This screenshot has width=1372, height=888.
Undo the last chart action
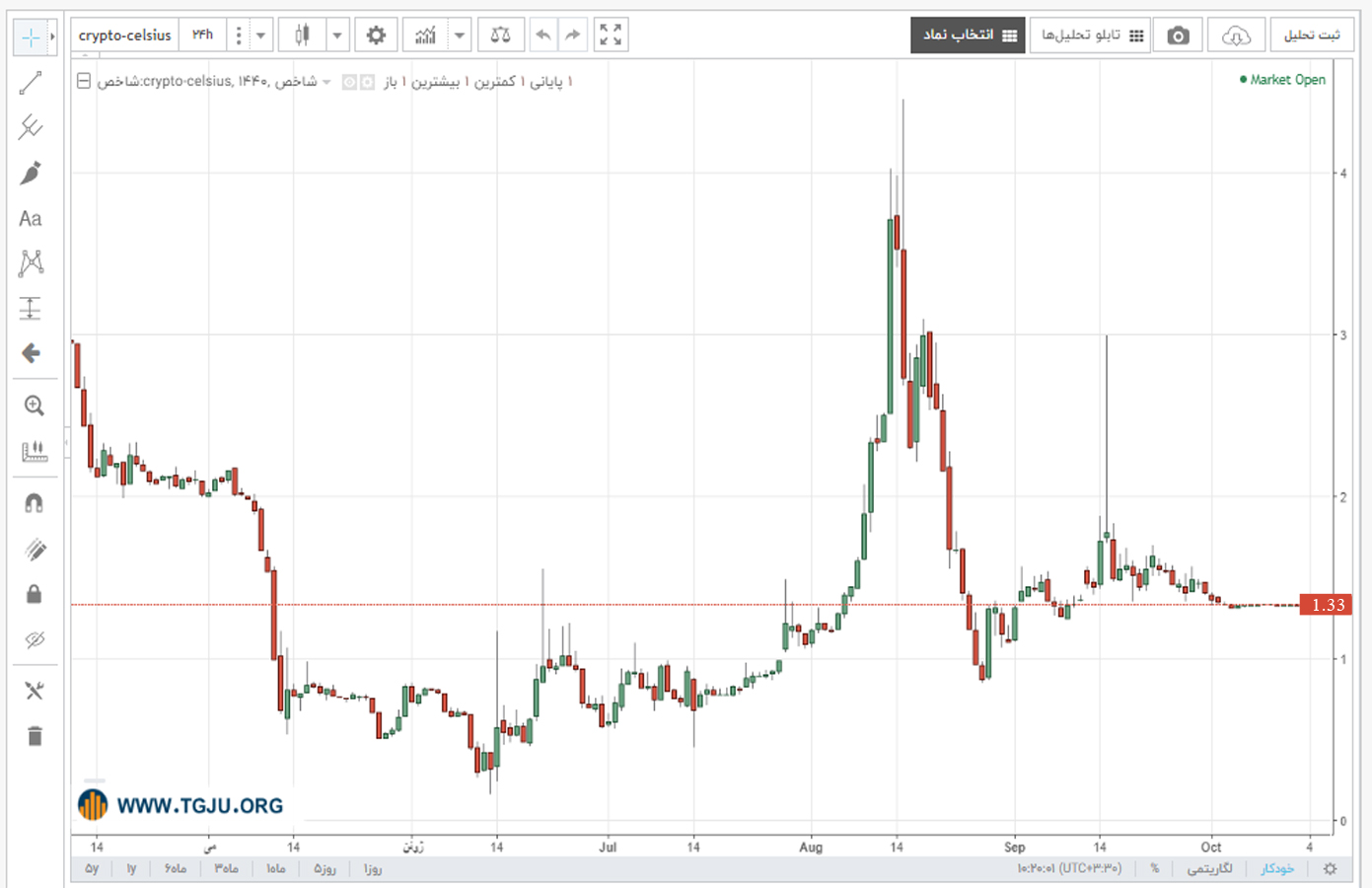coord(543,36)
